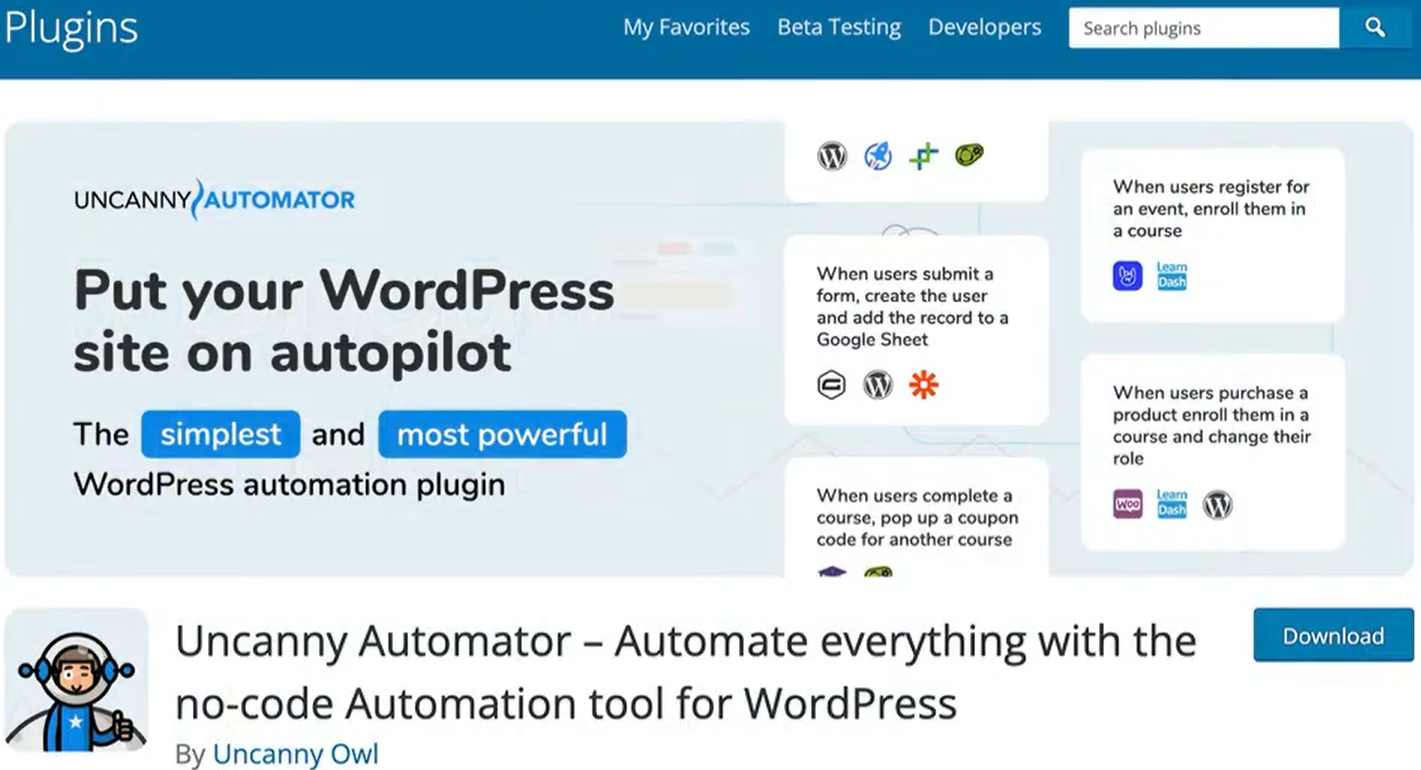Viewport: 1421px width, 770px height.
Task: Click the search magnifier icon button
Action: [1376, 28]
